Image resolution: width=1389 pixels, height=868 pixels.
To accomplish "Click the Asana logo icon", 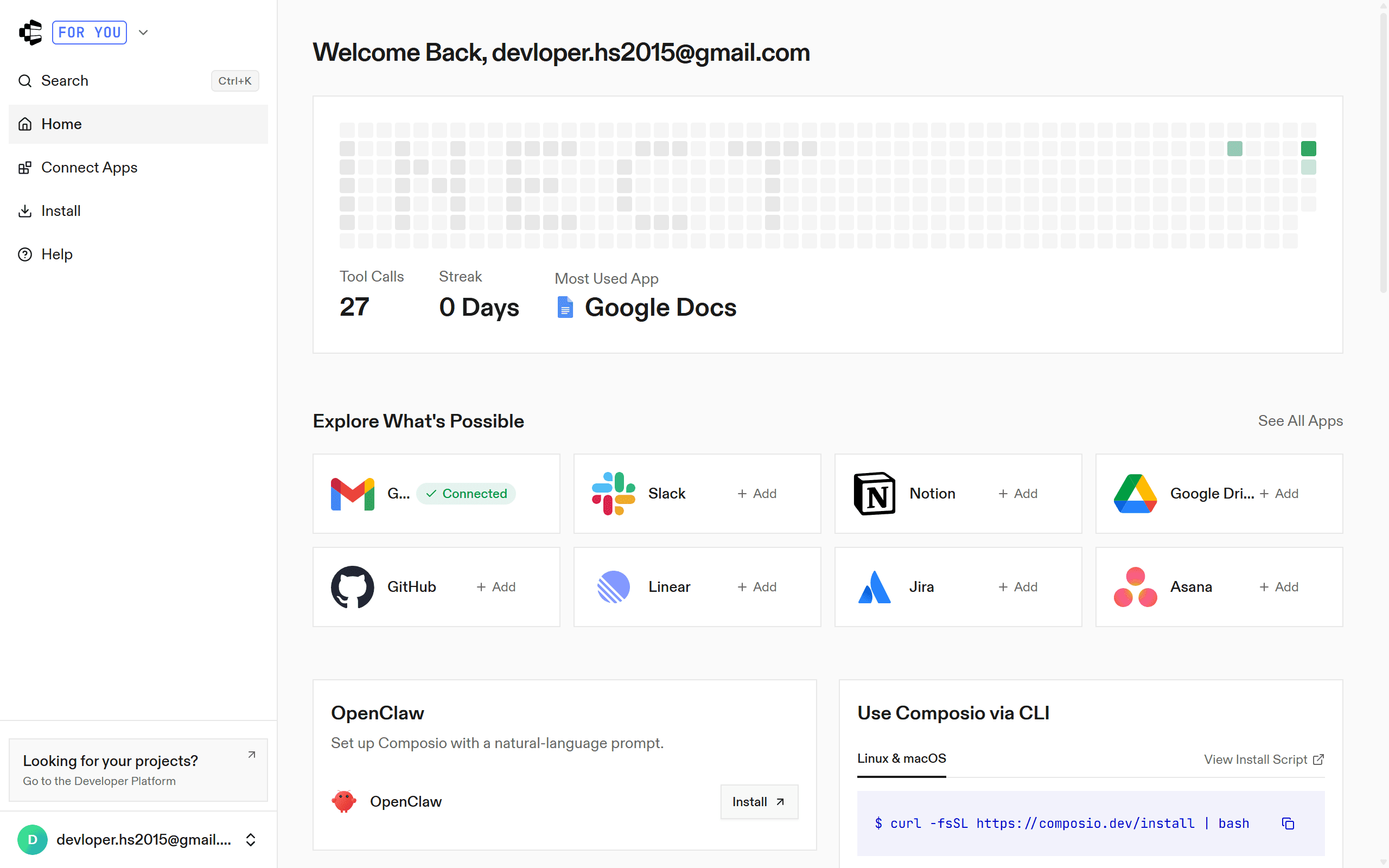I will (1135, 586).
